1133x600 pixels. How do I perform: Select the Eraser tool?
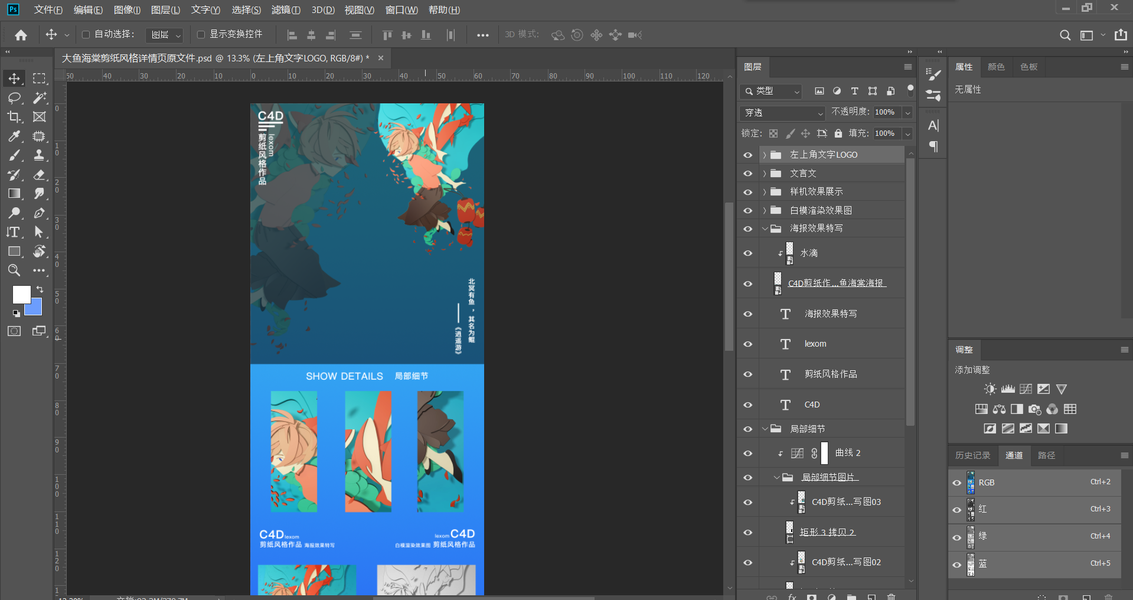39,174
